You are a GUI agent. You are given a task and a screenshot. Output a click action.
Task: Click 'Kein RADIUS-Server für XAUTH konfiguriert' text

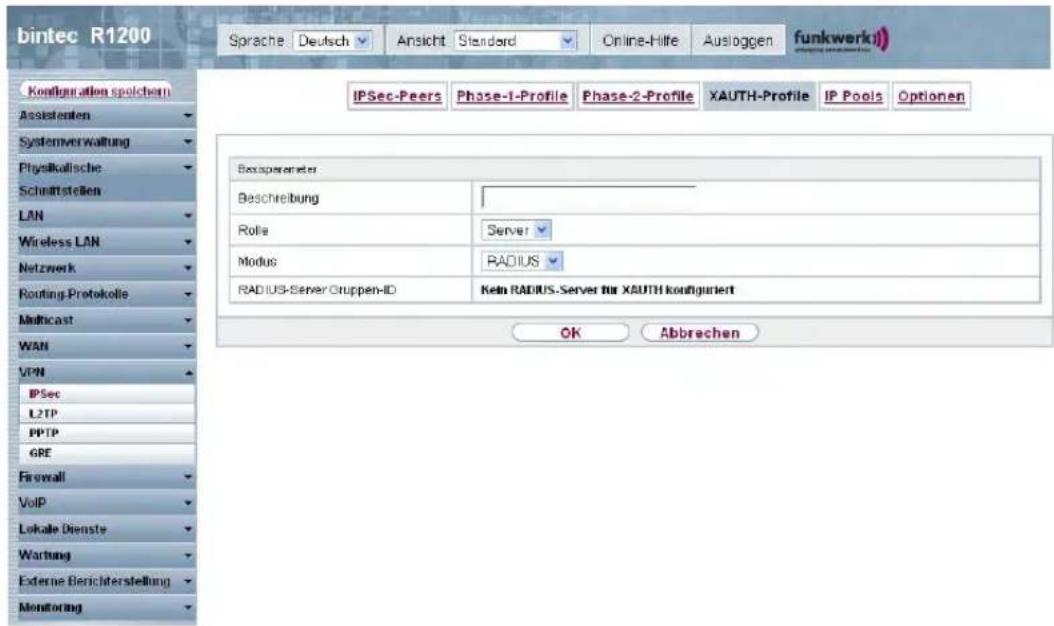[608, 290]
